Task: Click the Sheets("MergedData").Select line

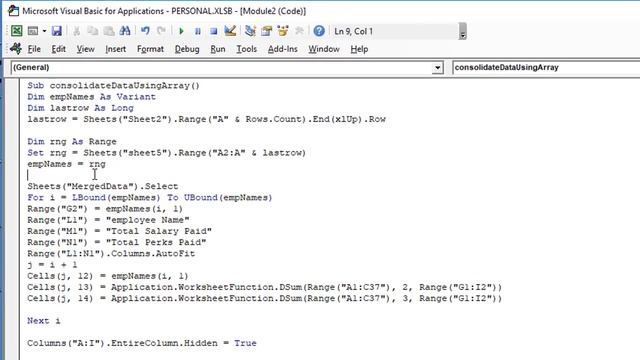Action: point(103,187)
